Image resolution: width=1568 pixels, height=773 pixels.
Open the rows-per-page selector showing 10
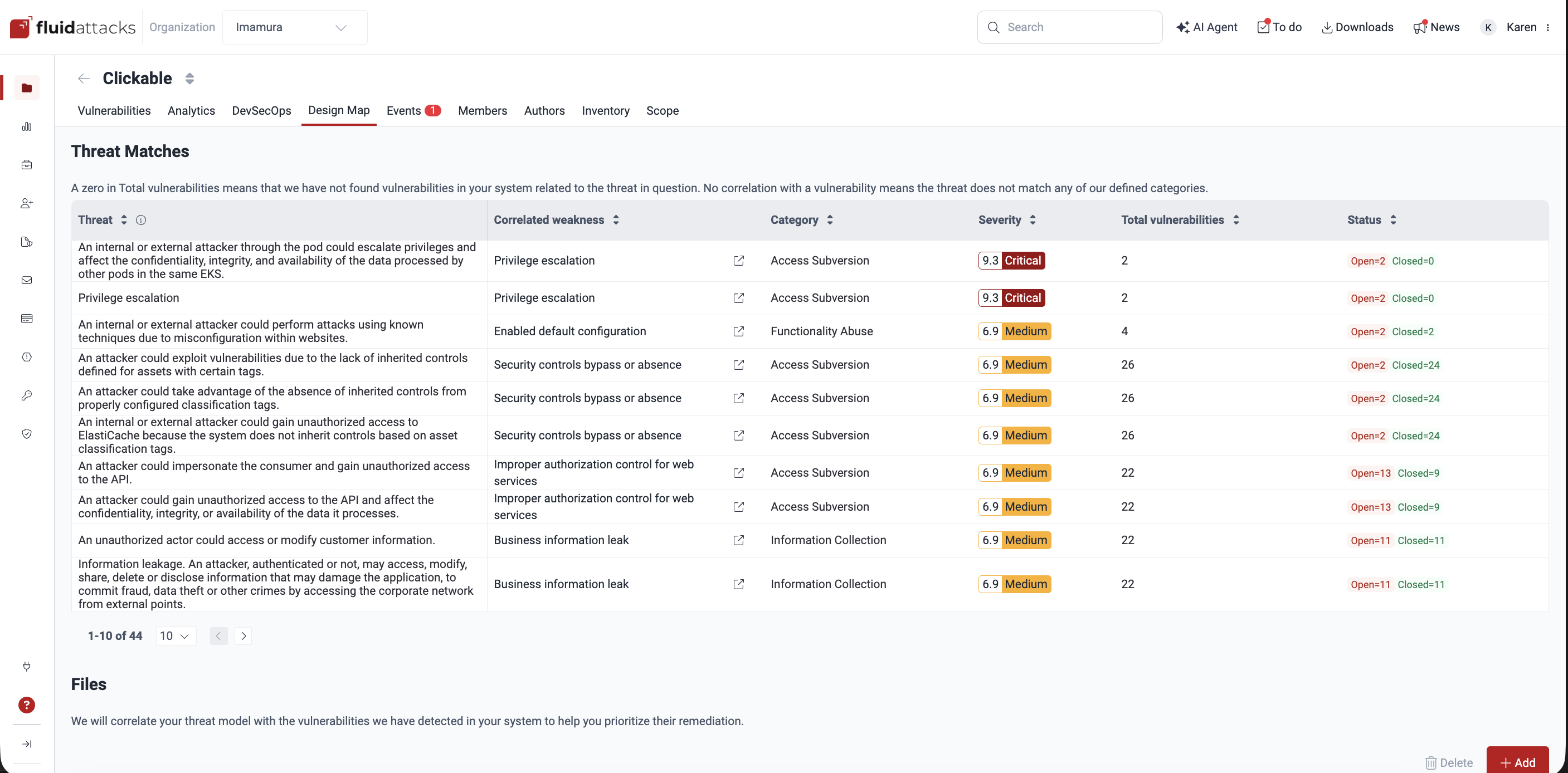(x=176, y=635)
